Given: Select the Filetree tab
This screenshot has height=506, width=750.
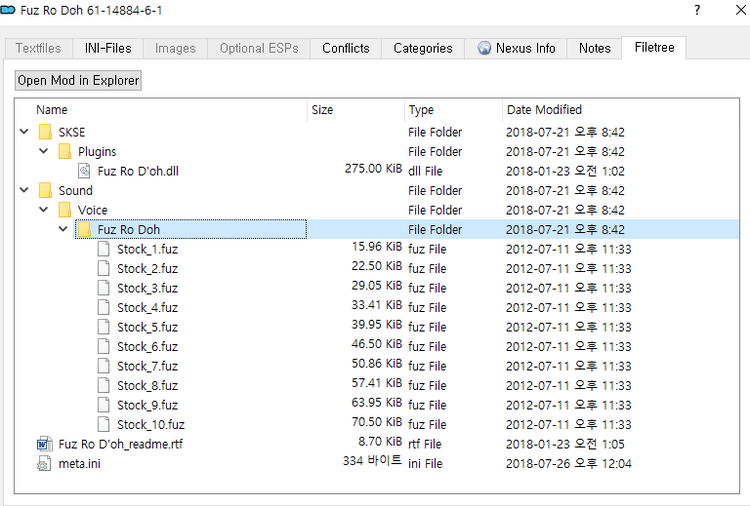Looking at the screenshot, I should [654, 47].
